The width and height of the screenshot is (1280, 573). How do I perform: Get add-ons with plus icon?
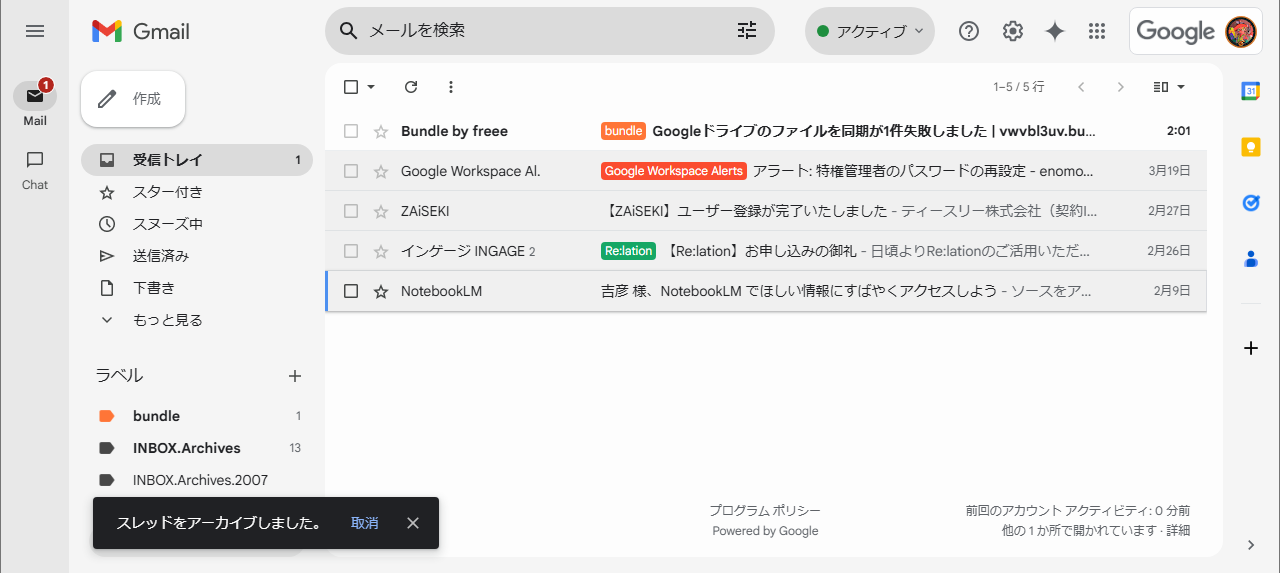pos(1250,348)
